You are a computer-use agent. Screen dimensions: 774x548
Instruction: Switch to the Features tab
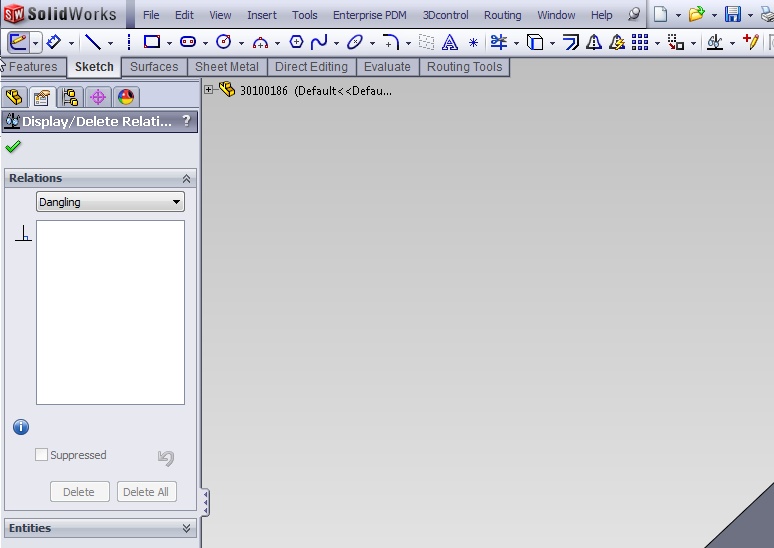(x=33, y=67)
